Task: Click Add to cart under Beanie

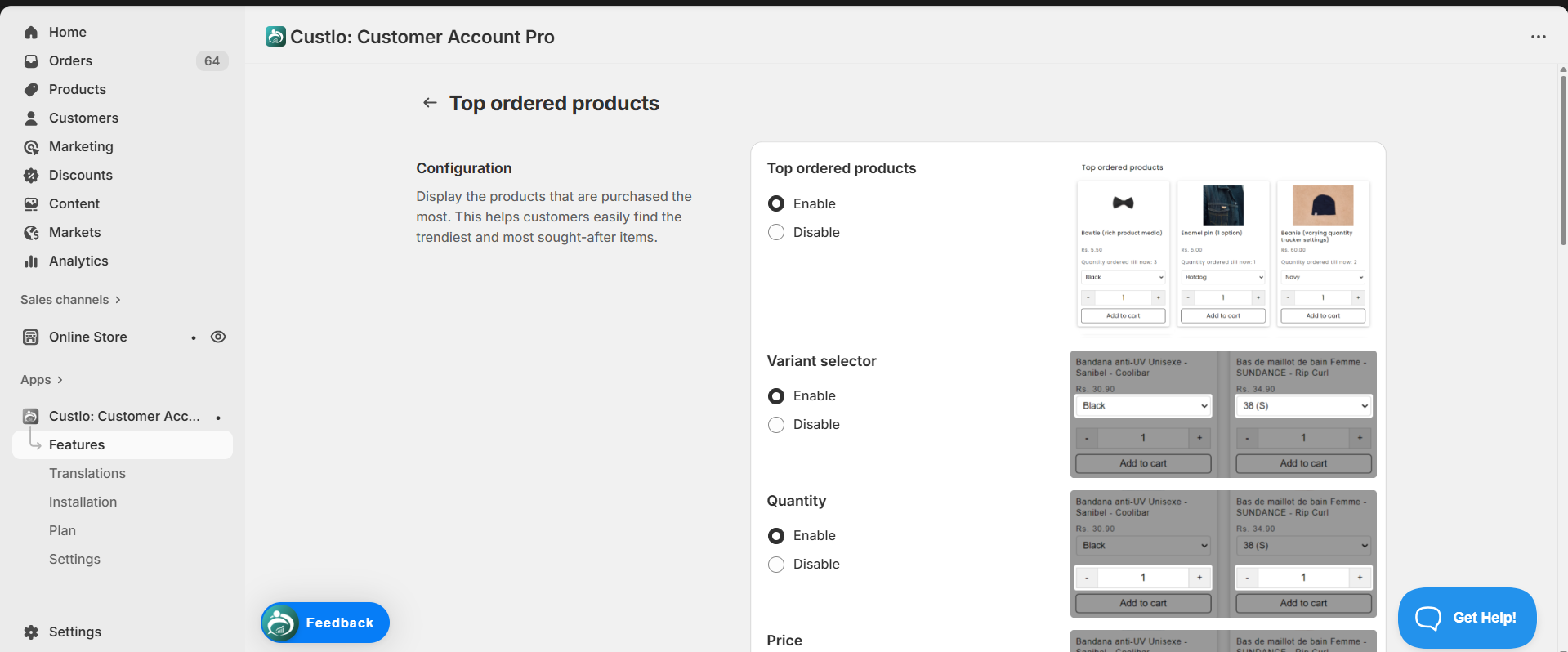Action: pos(1323,315)
